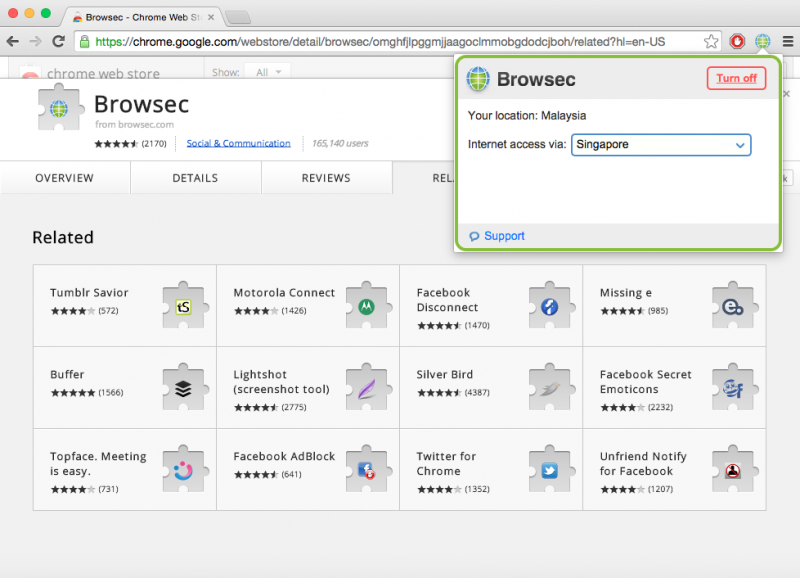Screen dimensions: 800x578
Task: Click the Facebook Disconnect puzzle icon
Action: [551, 305]
